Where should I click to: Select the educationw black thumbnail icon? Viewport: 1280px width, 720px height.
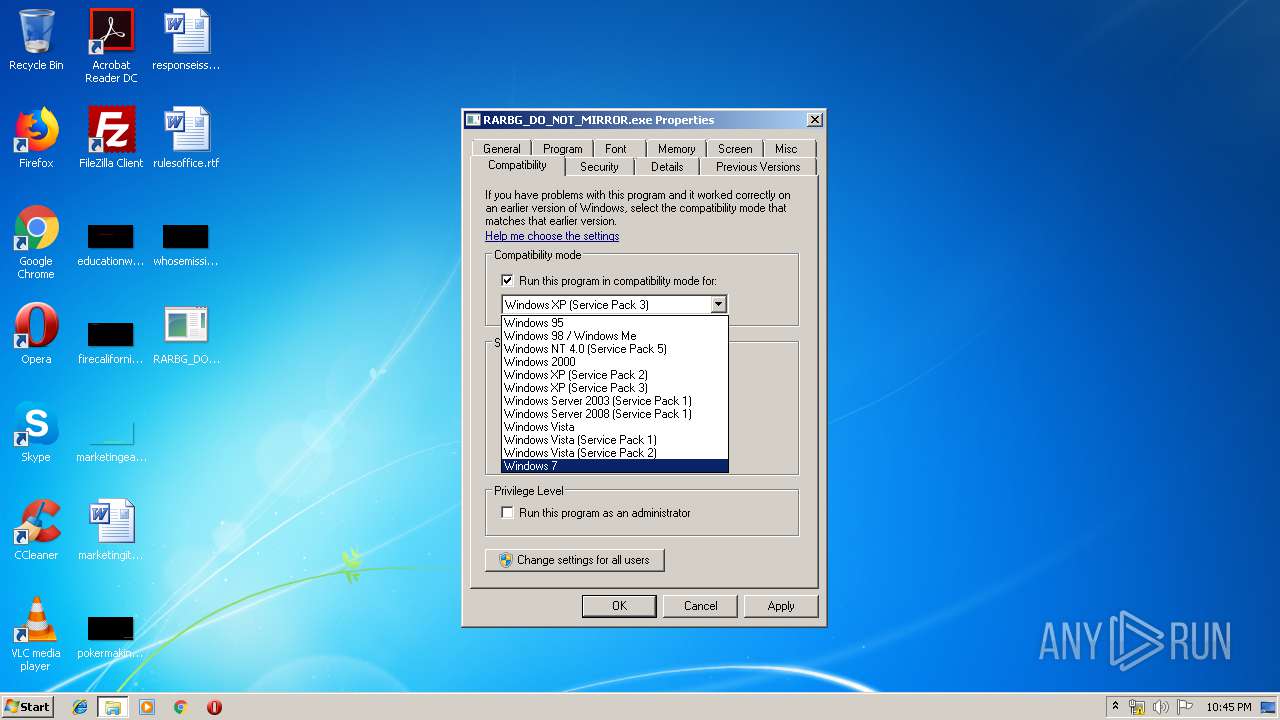(x=111, y=245)
